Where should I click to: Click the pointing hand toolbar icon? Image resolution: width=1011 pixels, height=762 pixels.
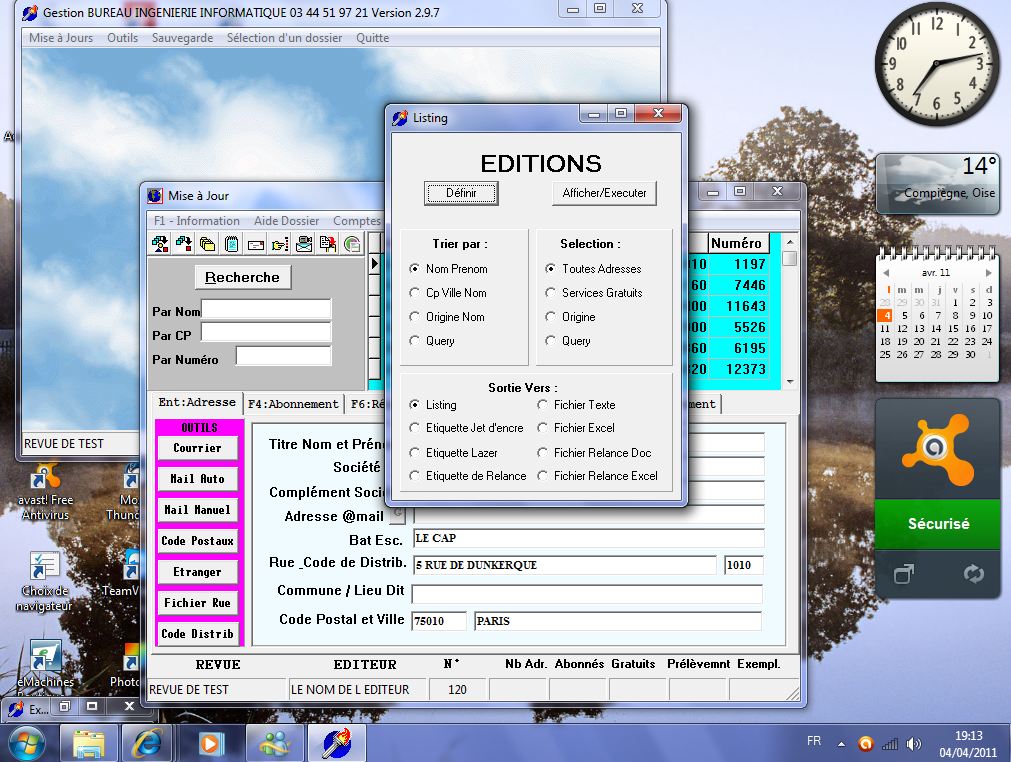[280, 244]
